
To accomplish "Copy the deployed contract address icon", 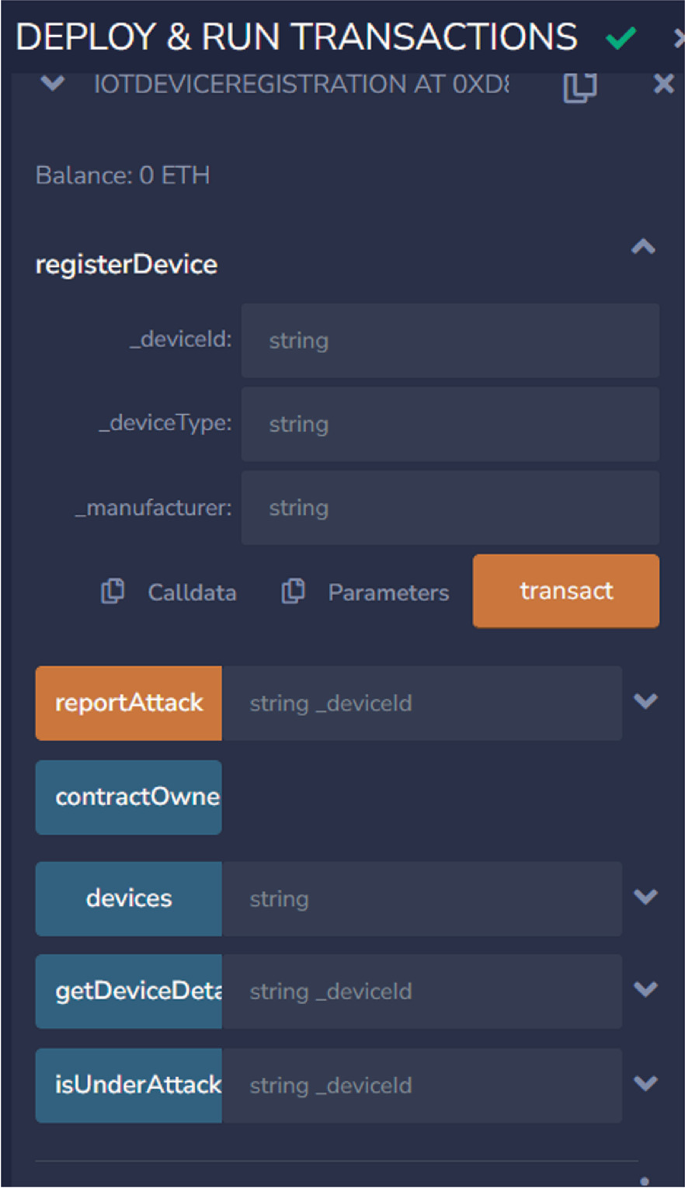I will point(580,87).
